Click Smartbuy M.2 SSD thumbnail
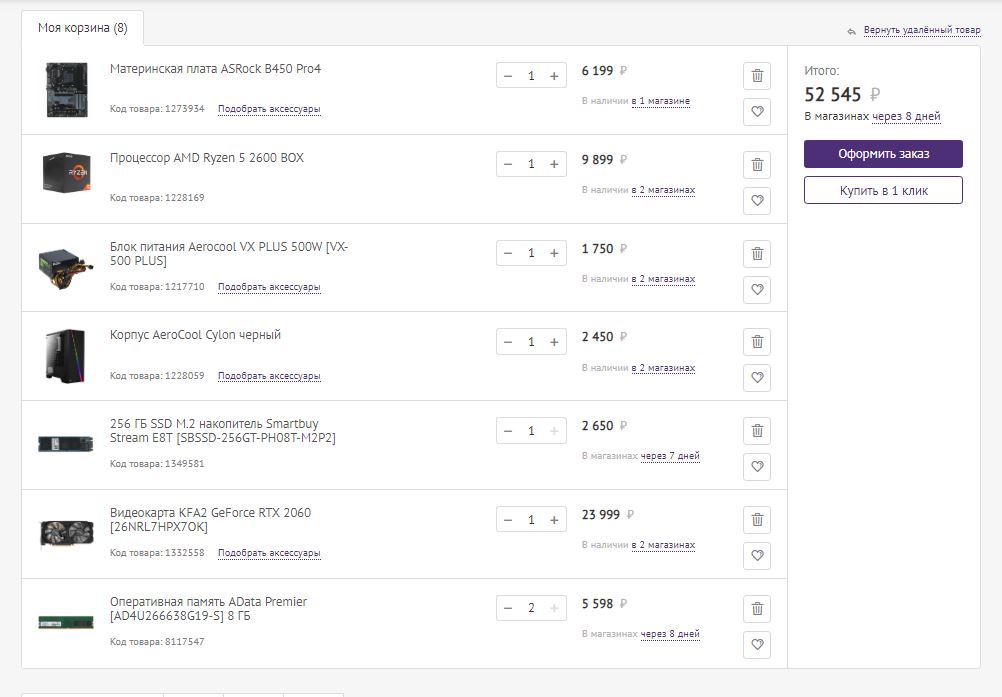1002x697 pixels. 66,443
